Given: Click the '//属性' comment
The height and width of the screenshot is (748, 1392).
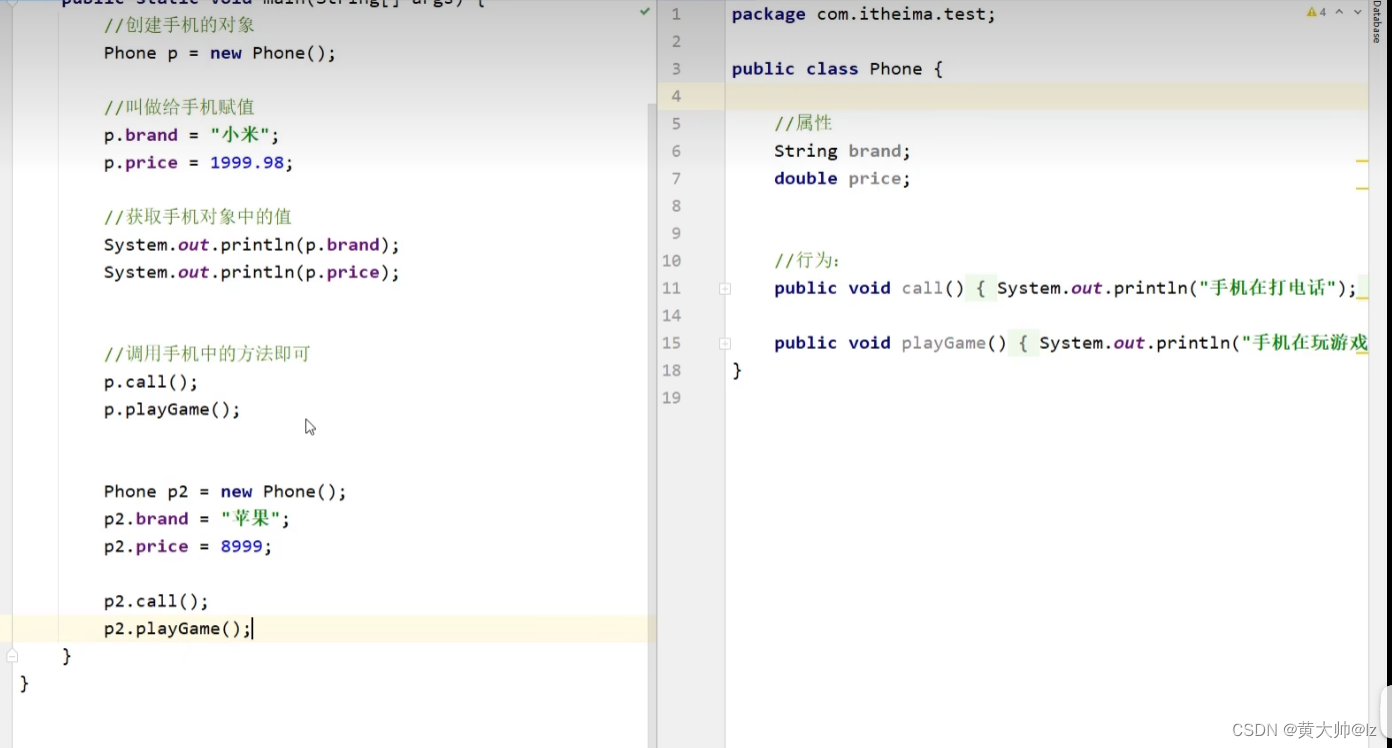Looking at the screenshot, I should click(x=803, y=124).
